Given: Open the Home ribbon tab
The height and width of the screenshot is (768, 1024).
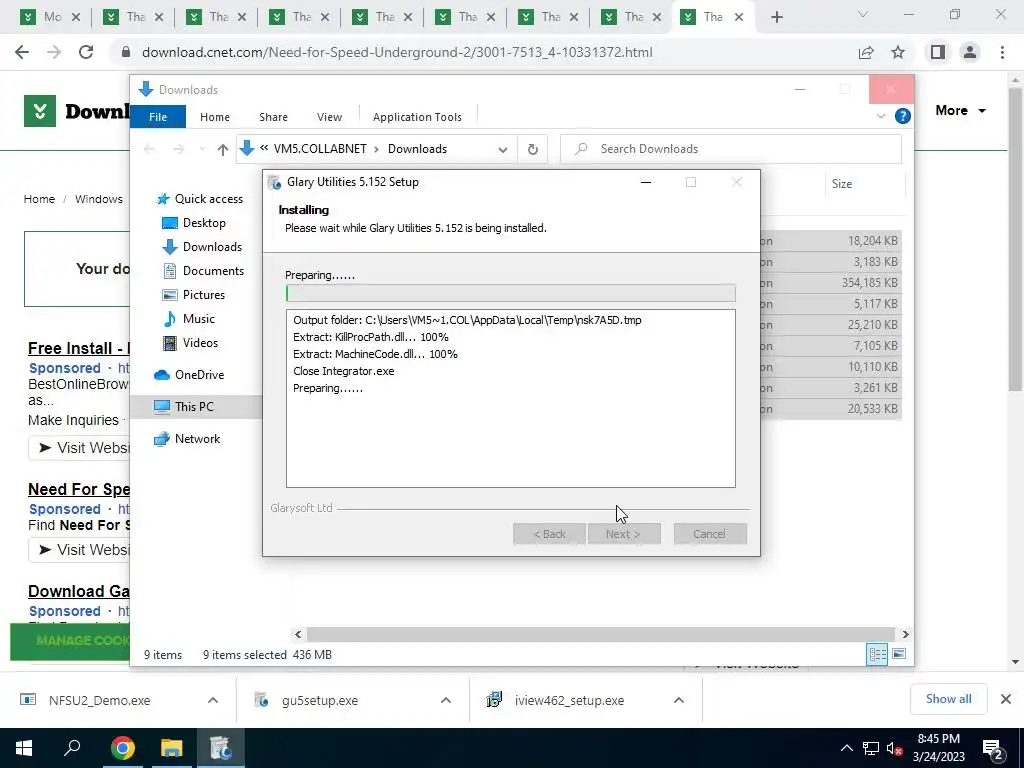Looking at the screenshot, I should (215, 117).
